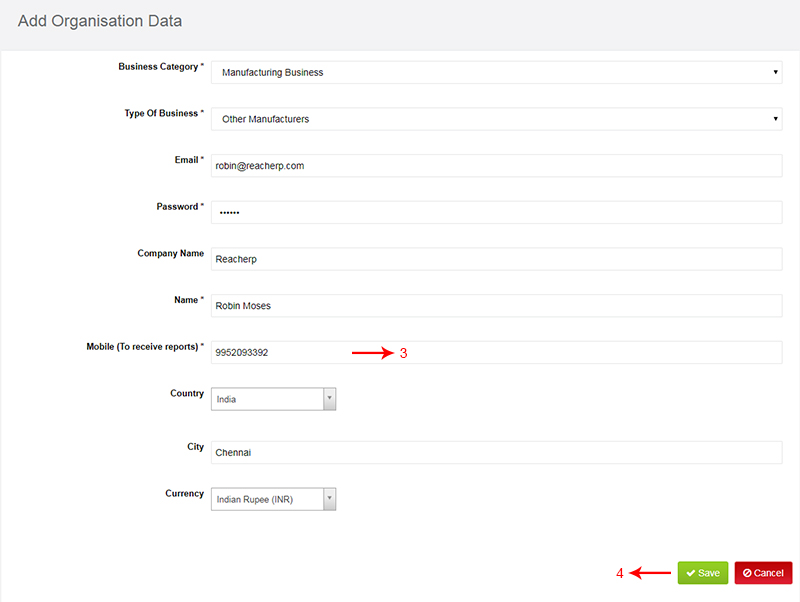This screenshot has height=602, width=800.
Task: Click Indian Rupee (INR) currency value
Action: click(x=255, y=499)
